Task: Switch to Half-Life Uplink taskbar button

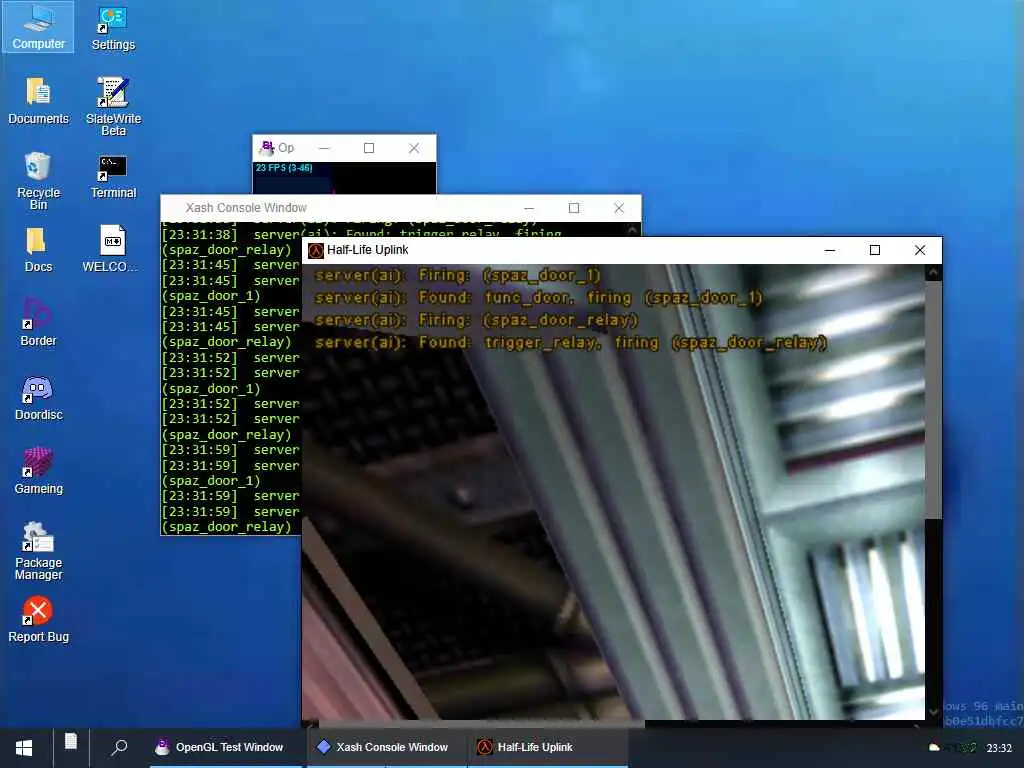Action: [547, 747]
